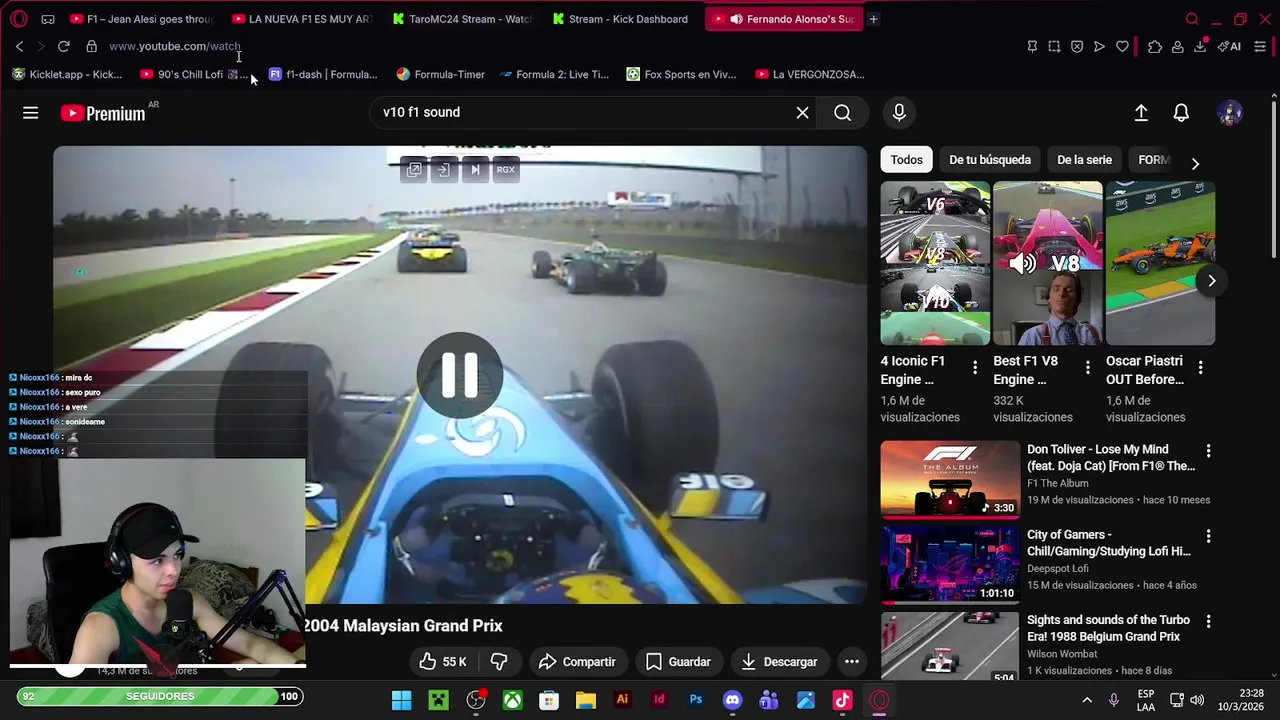The width and height of the screenshot is (1280, 720).
Task: Open options for the Best F1 V8 Engine short
Action: point(1088,368)
